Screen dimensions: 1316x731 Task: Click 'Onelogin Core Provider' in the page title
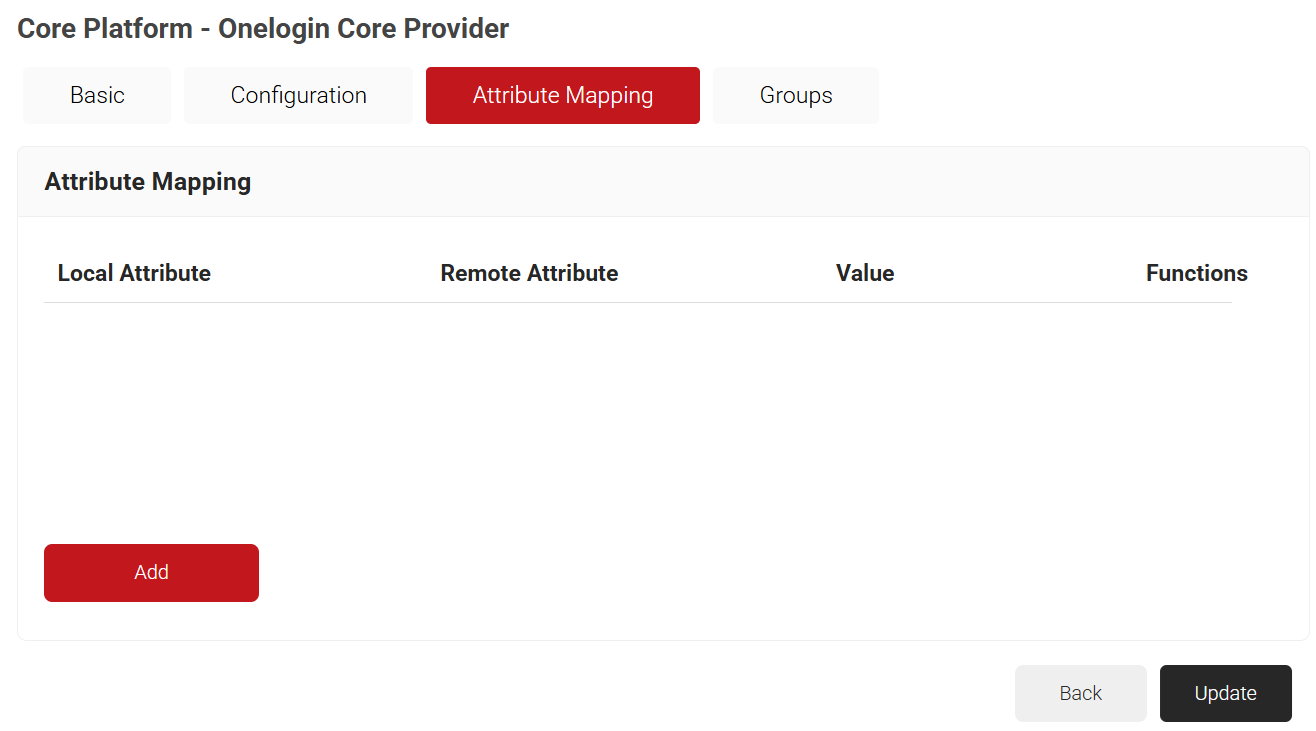pos(363,29)
